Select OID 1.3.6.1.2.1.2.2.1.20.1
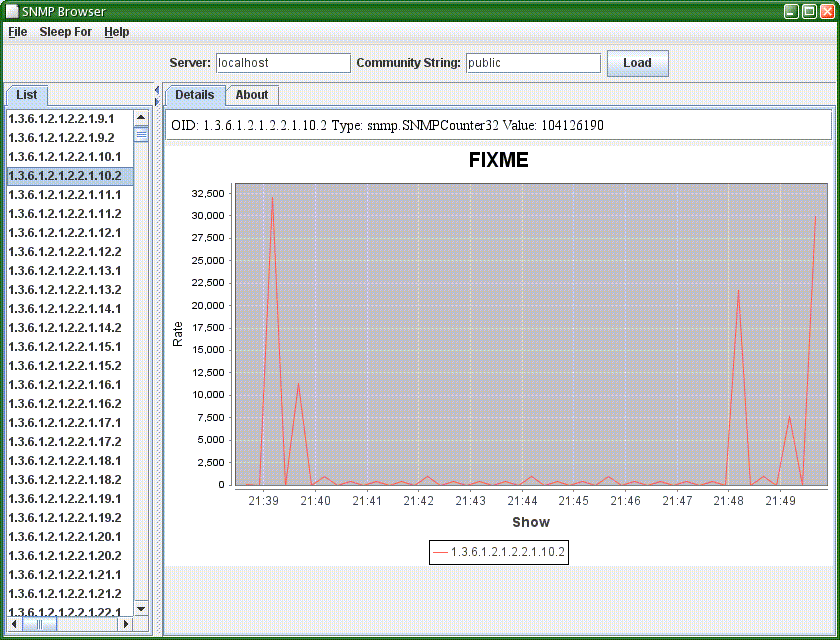Viewport: 840px width, 640px height. pyautogui.click(x=70, y=537)
